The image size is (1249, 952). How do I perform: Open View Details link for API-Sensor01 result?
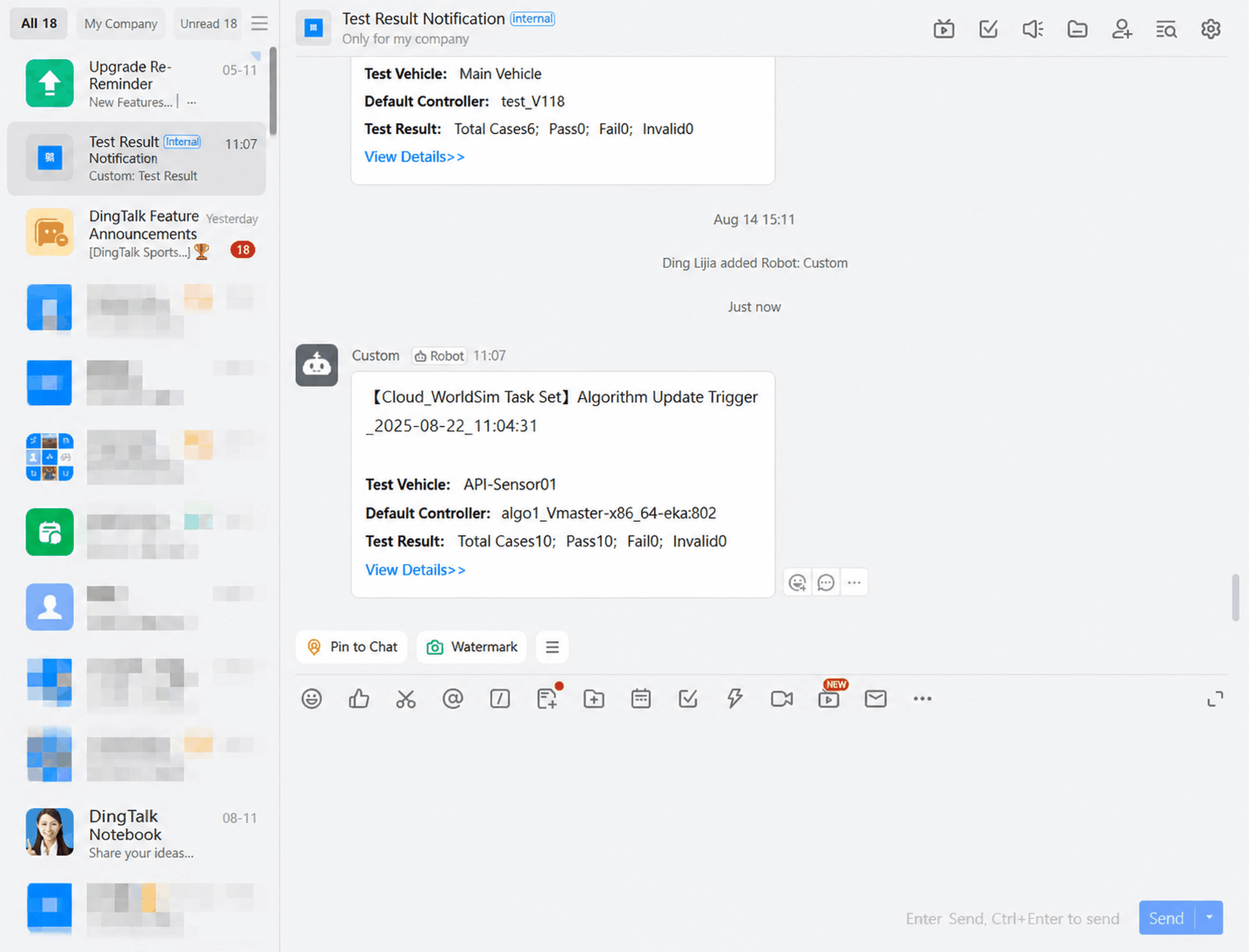415,570
